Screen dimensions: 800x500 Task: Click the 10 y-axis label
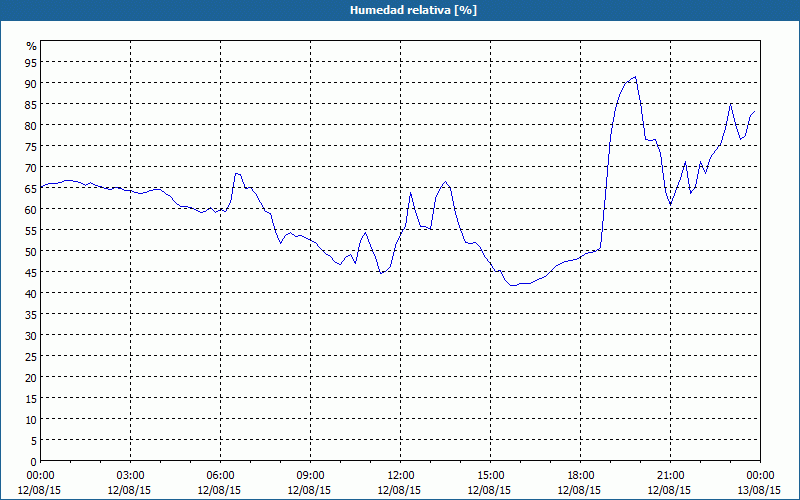31,419
